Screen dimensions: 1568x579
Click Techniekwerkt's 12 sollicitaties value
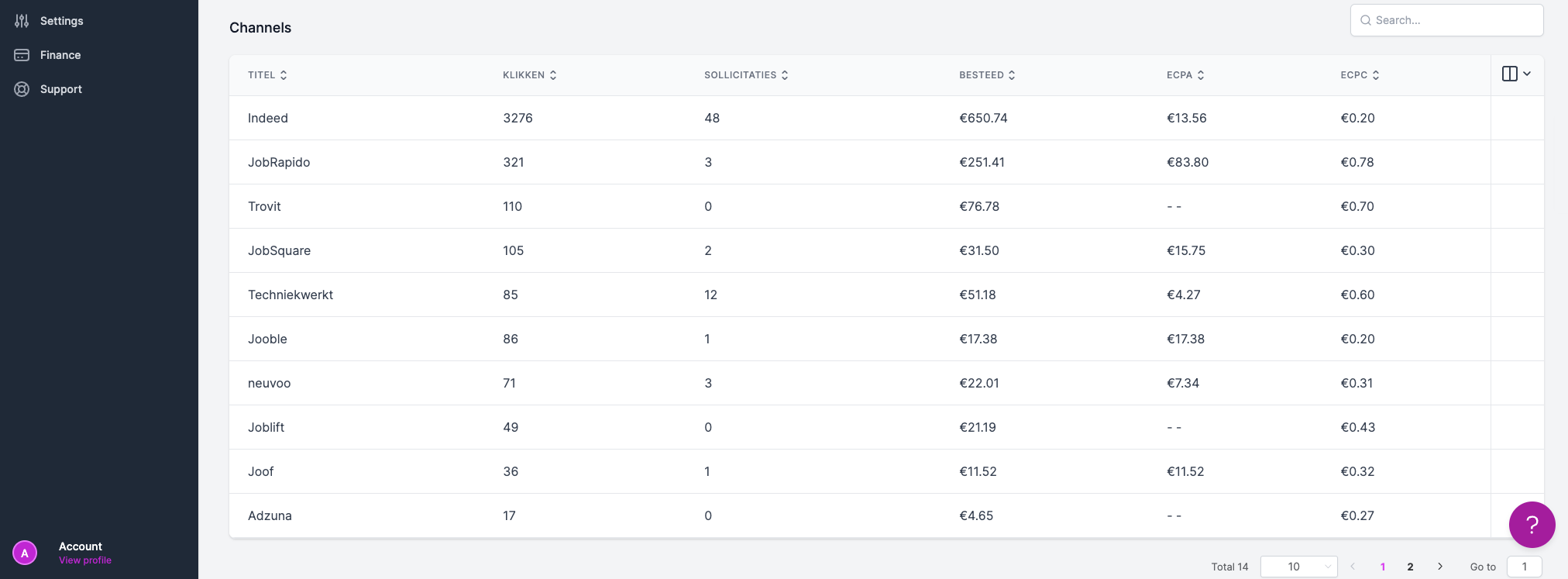[x=710, y=295]
